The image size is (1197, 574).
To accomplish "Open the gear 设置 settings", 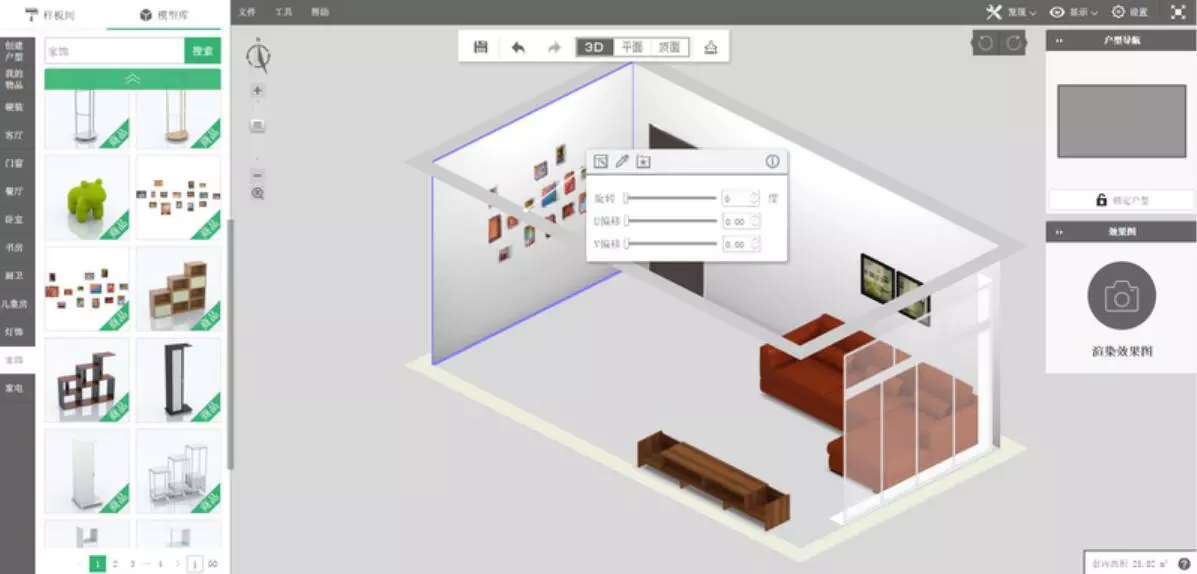I will (1129, 12).
